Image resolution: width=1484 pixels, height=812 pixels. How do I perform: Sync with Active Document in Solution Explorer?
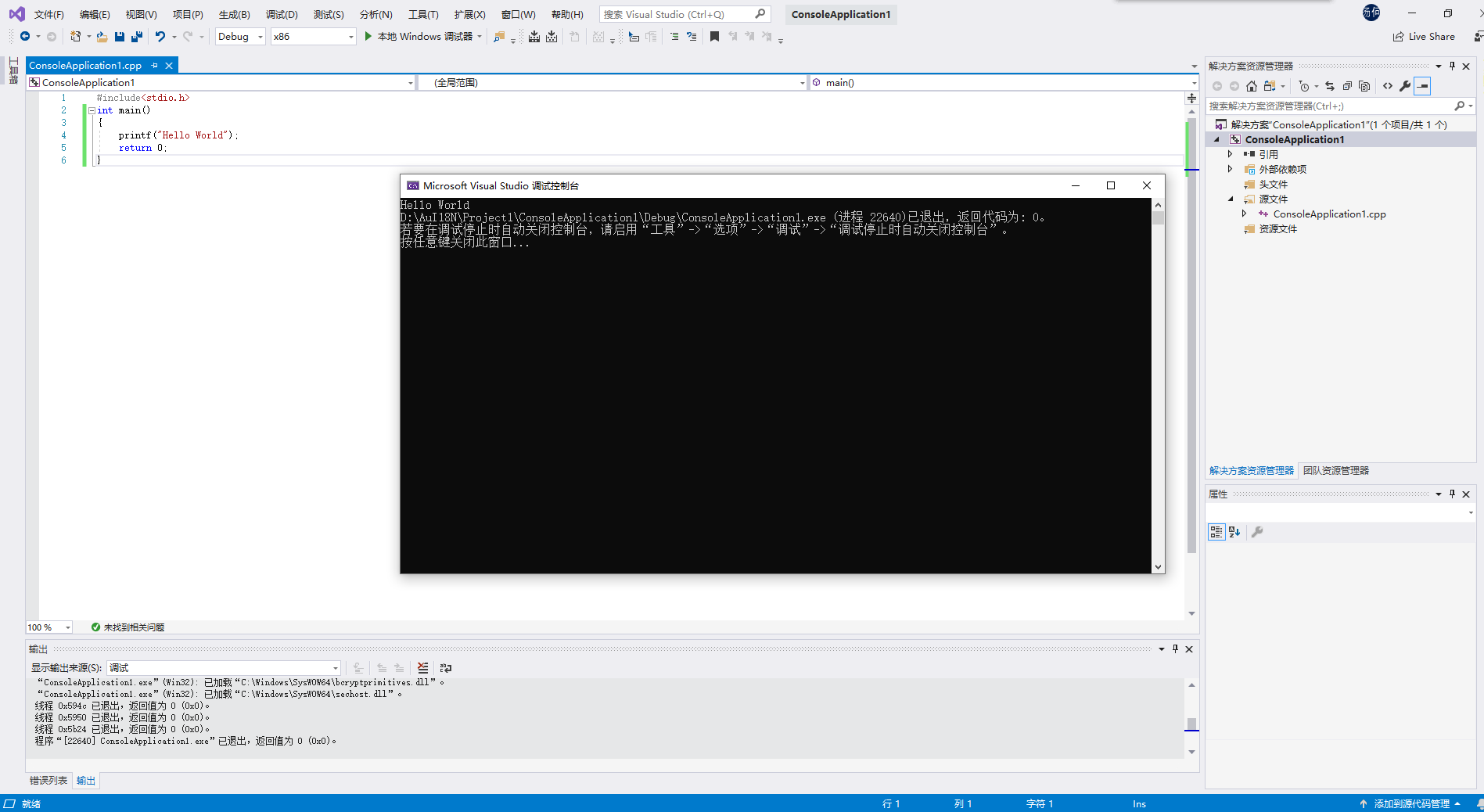point(1330,86)
